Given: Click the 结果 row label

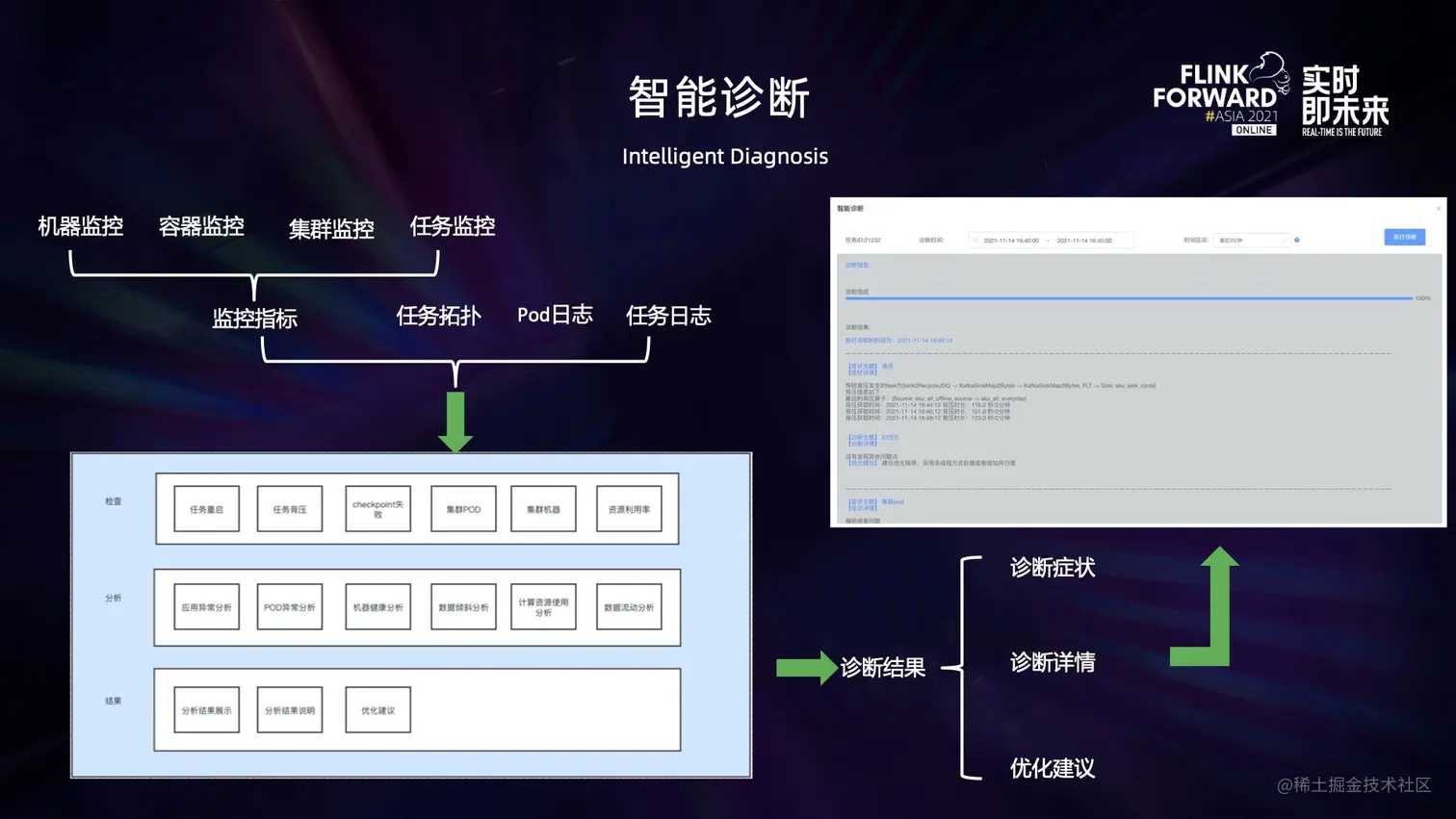Looking at the screenshot, I should 114,702.
